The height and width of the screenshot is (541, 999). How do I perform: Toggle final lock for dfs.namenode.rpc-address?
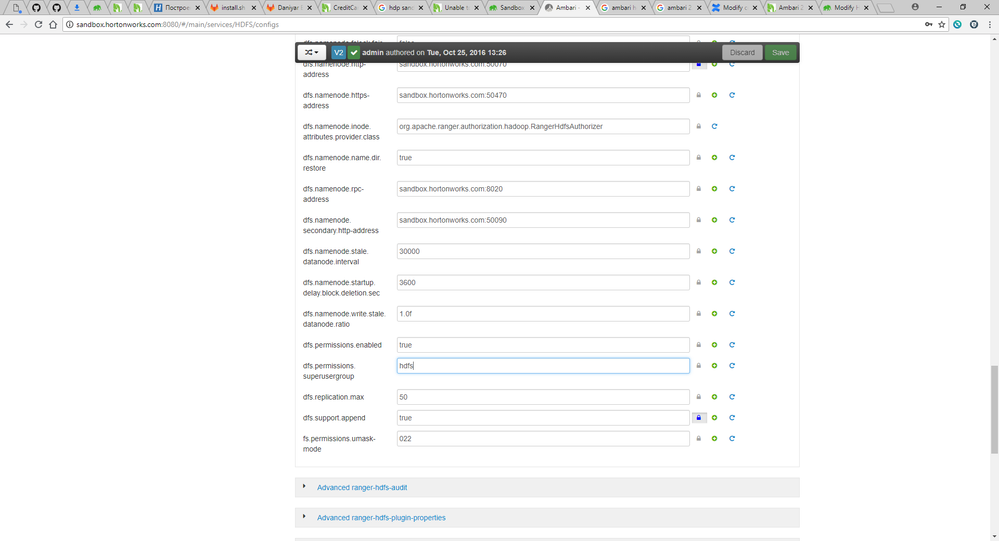pyautogui.click(x=698, y=189)
